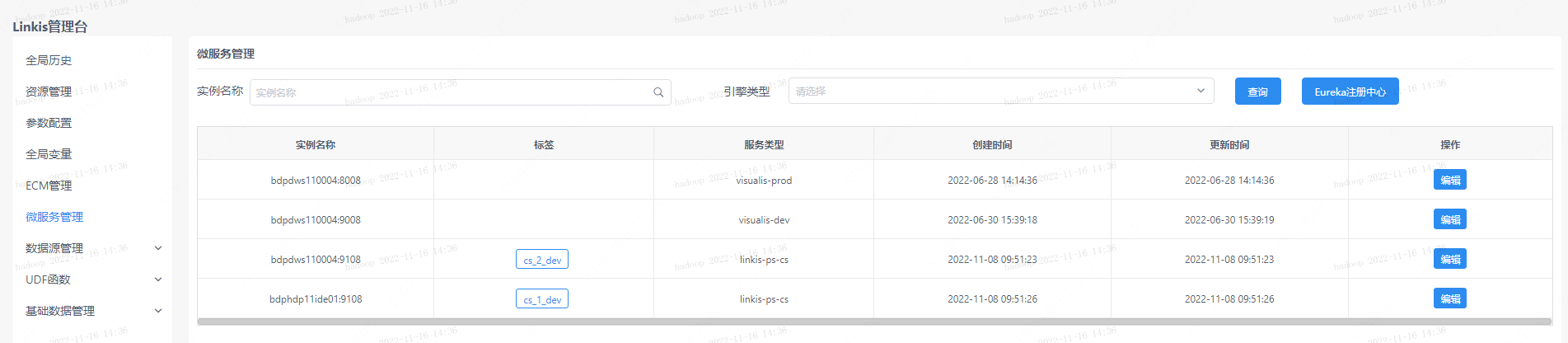Click 编辑 for bdpdws110004:9108 instance

click(x=1449, y=259)
